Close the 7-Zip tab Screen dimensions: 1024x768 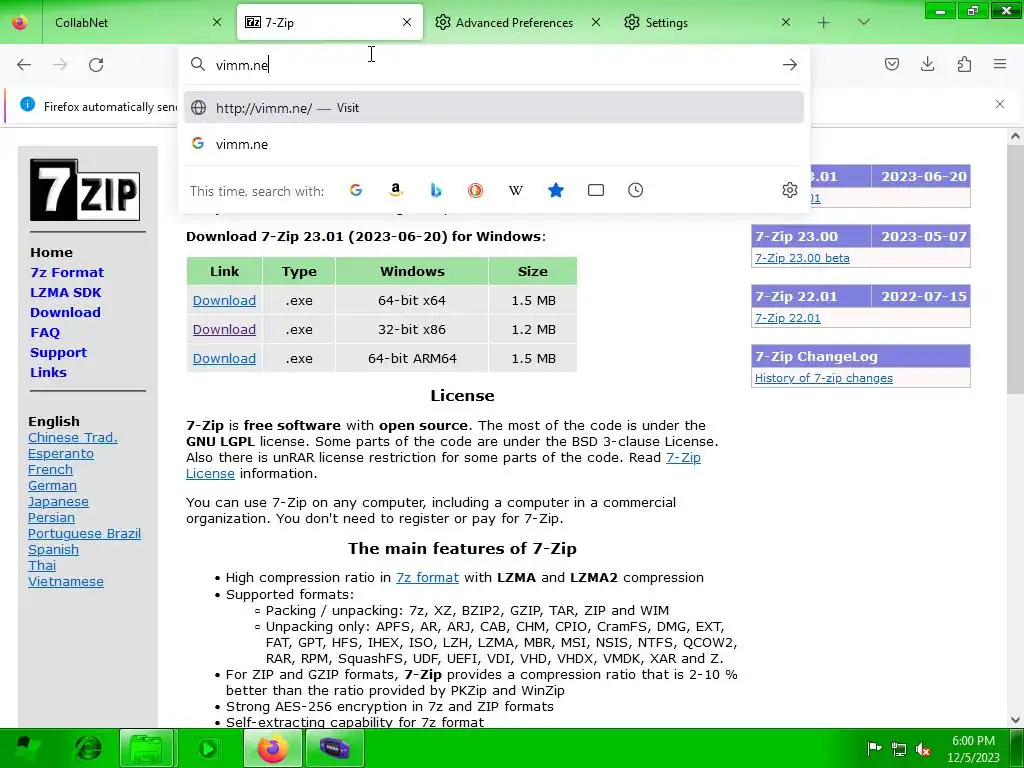point(407,22)
